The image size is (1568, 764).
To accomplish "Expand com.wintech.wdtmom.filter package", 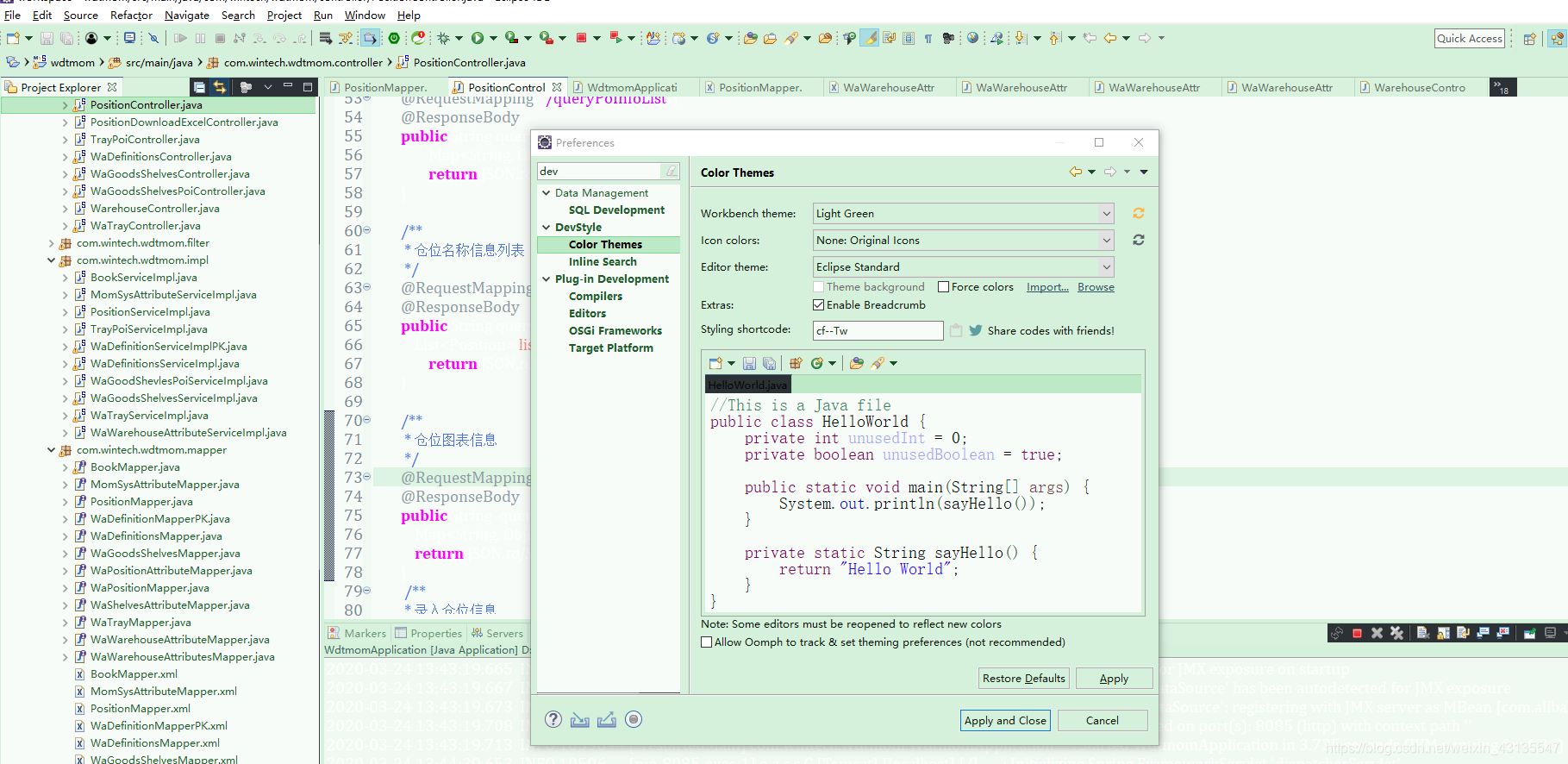I will point(51,243).
